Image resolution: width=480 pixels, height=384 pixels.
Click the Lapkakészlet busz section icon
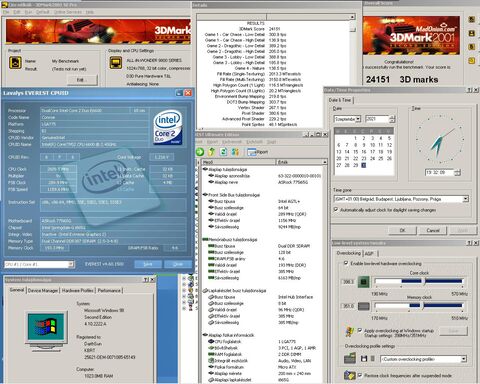click(205, 291)
